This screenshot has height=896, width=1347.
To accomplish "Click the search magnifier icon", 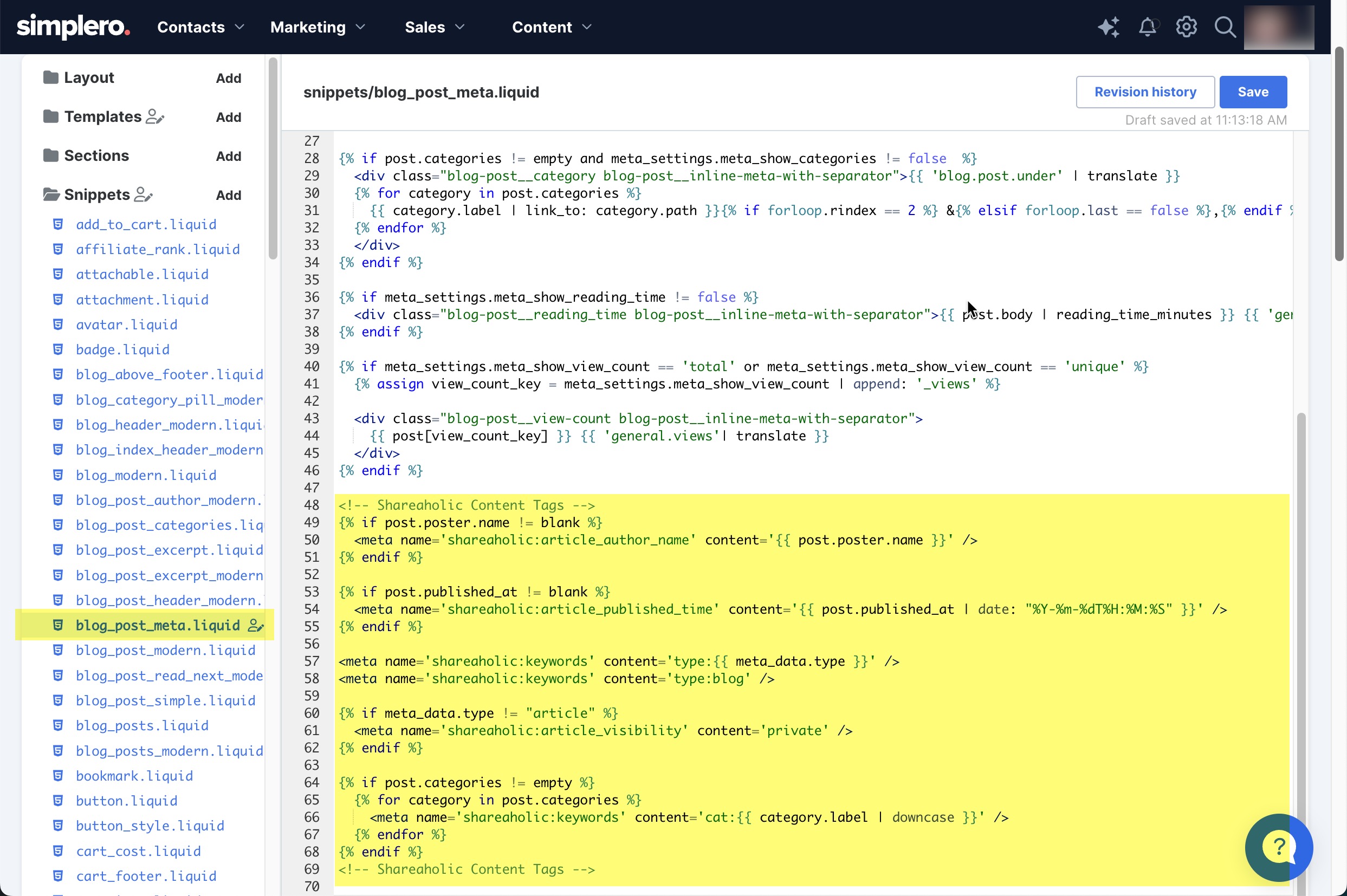I will (x=1225, y=27).
